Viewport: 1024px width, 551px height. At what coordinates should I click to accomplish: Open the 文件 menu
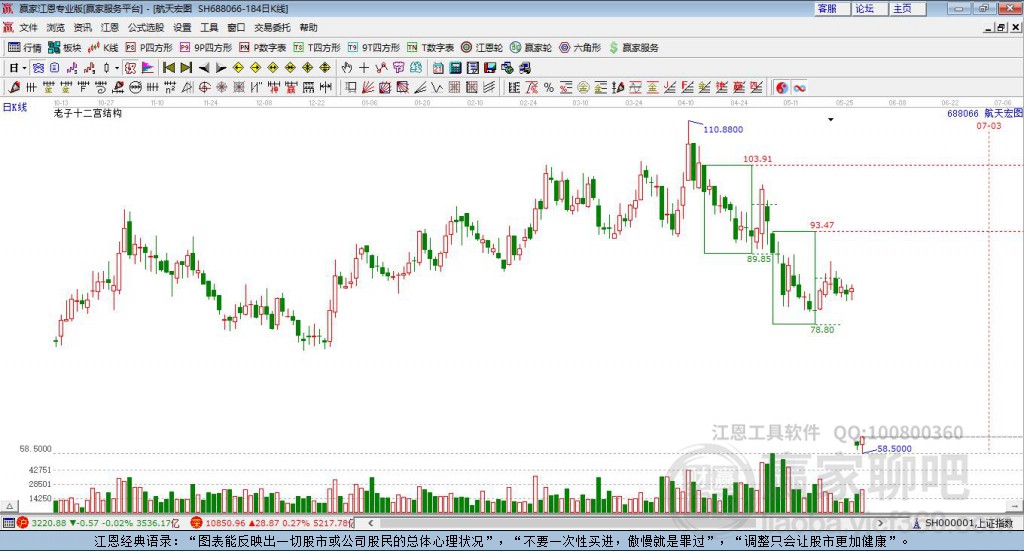click(x=28, y=27)
